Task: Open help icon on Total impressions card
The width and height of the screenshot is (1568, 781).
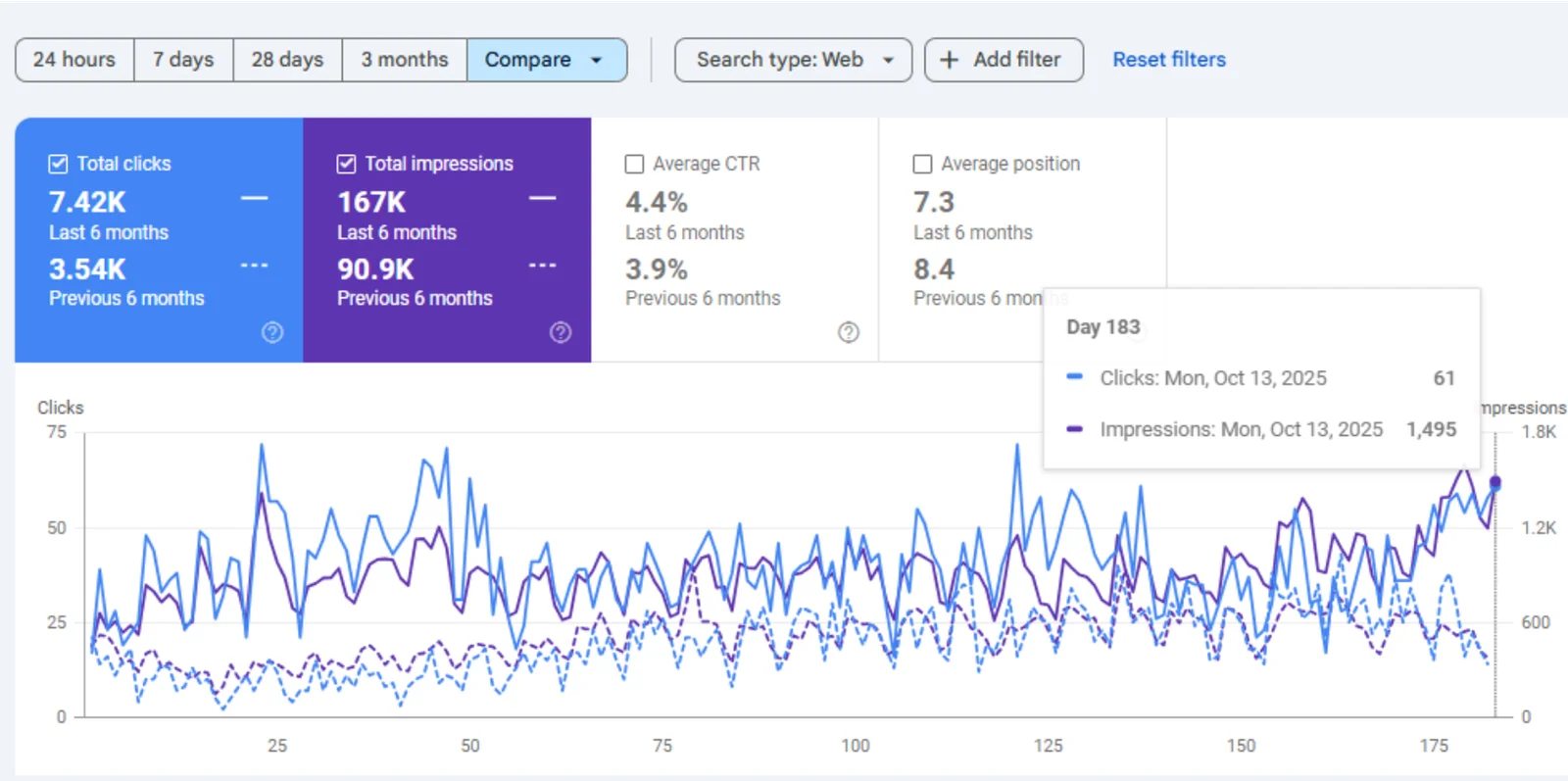Action: (561, 332)
